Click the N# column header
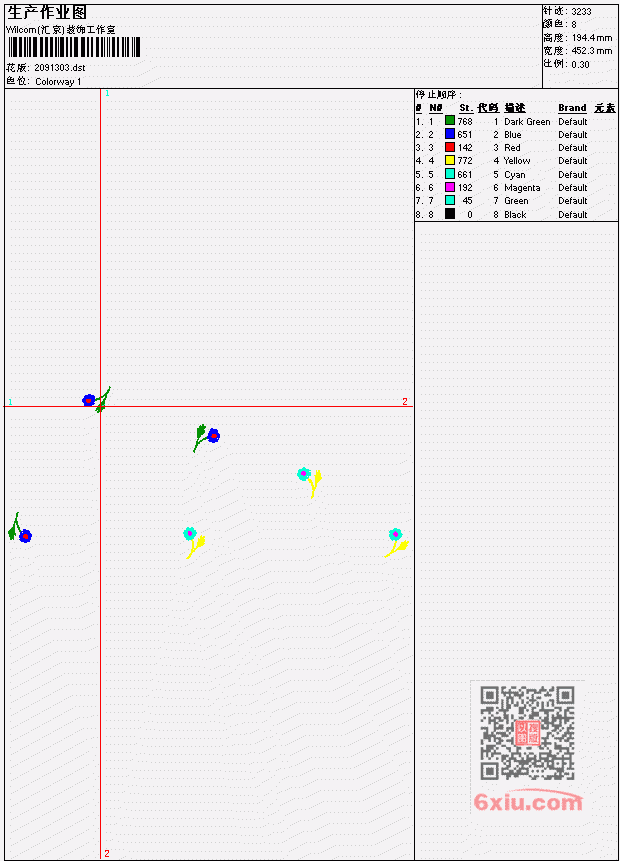This screenshot has width=620, height=861. (435, 108)
